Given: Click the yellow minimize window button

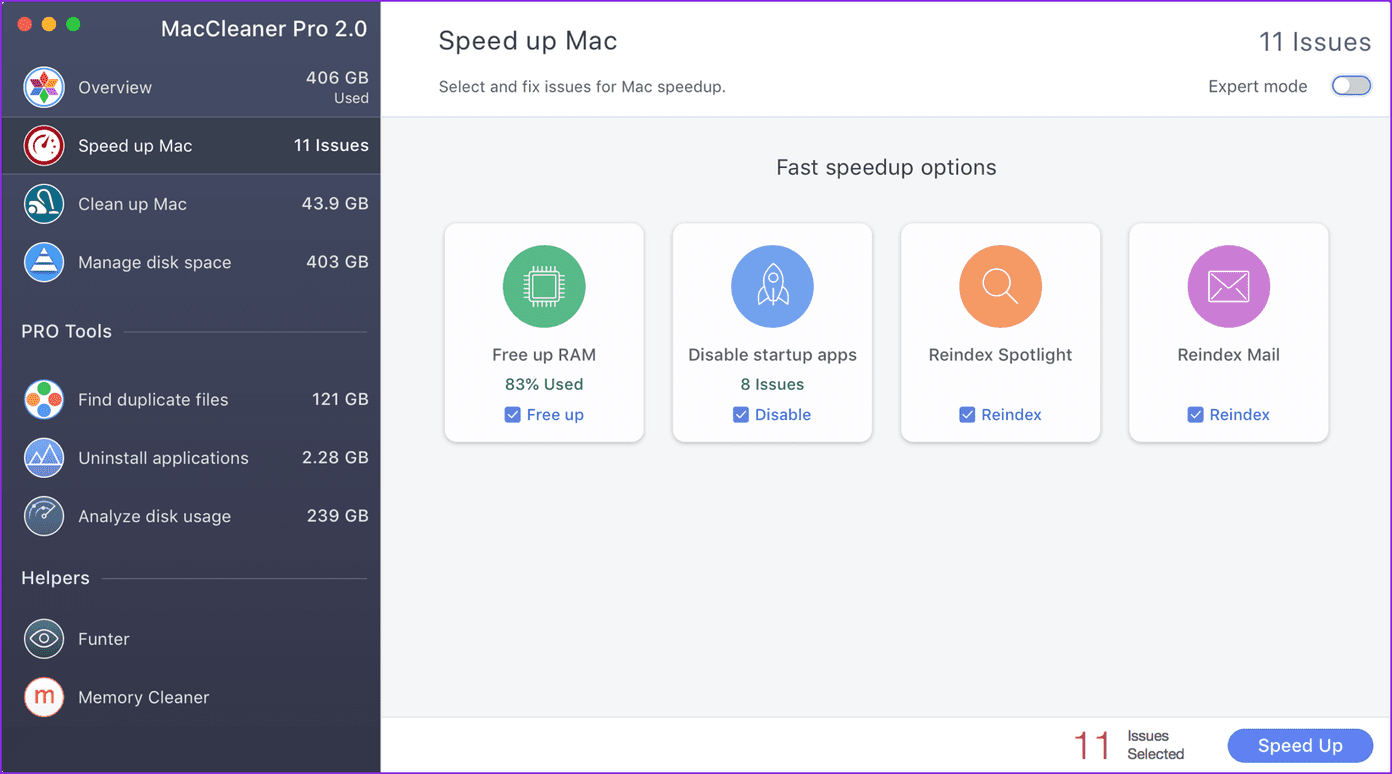Looking at the screenshot, I should point(49,24).
